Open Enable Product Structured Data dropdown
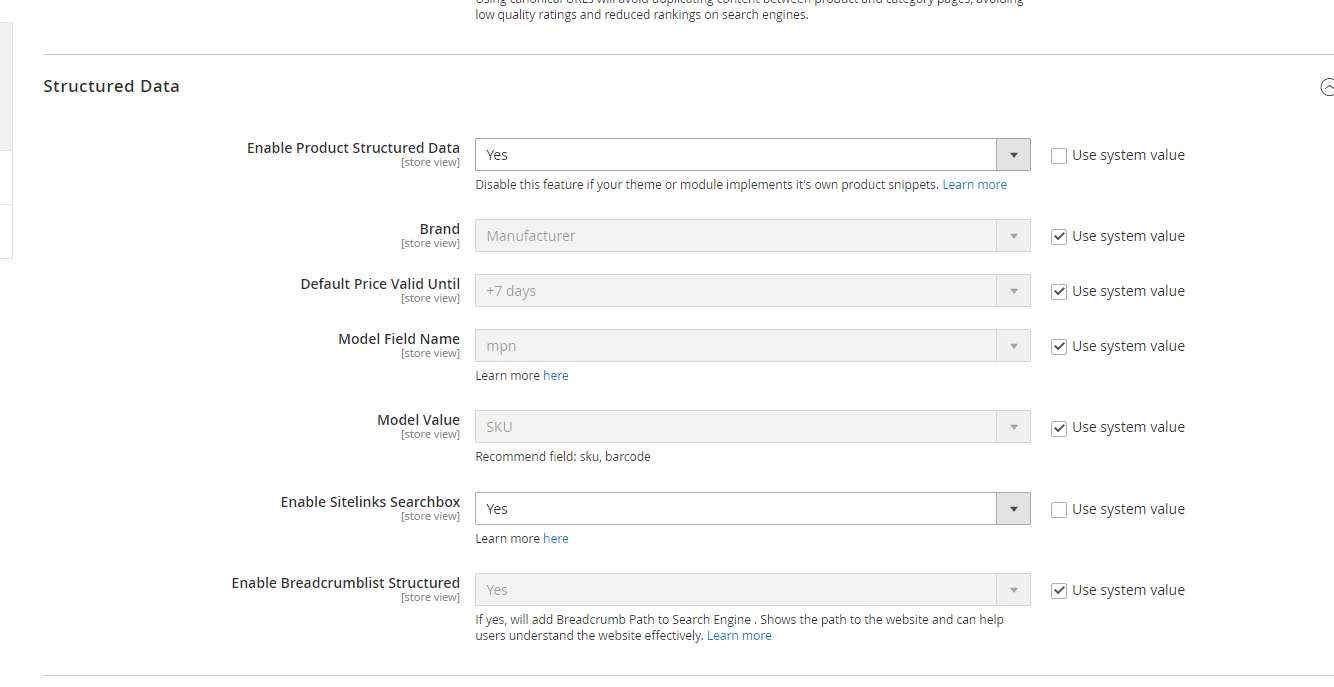 (x=752, y=155)
